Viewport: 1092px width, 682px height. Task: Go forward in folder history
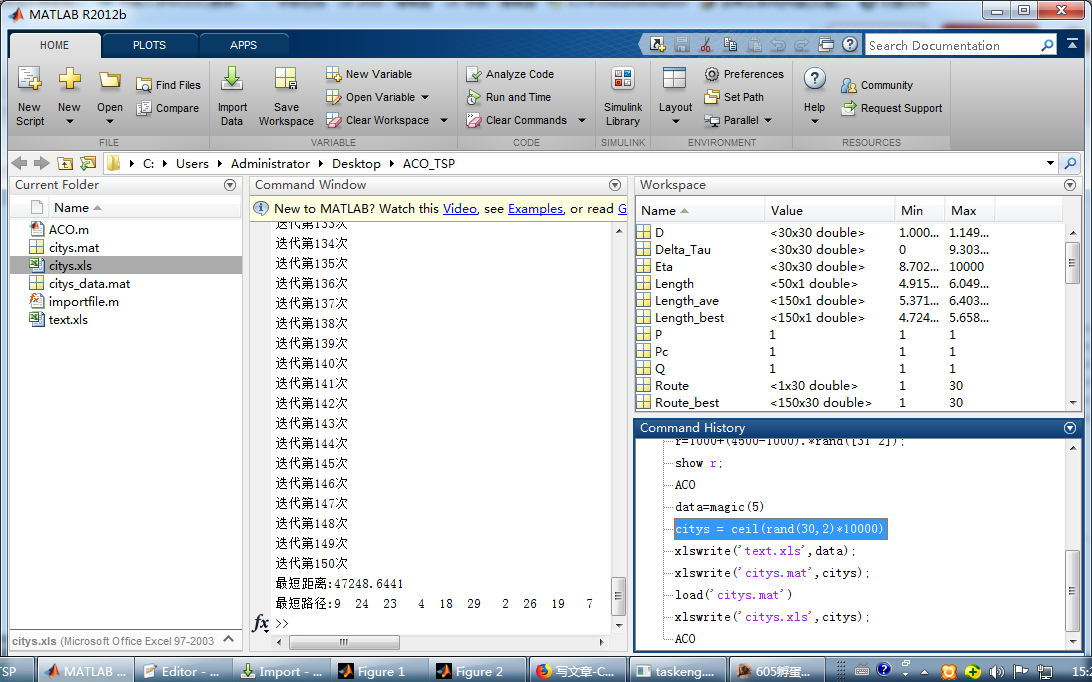pyautogui.click(x=42, y=164)
